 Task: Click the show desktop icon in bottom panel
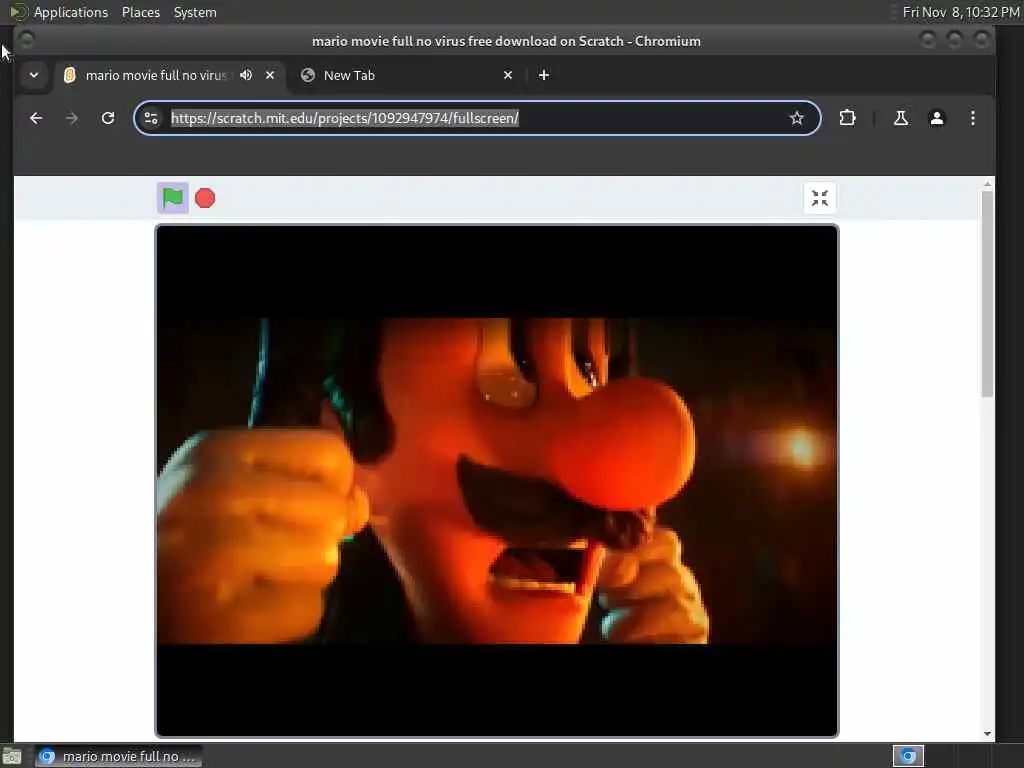[x=12, y=757]
